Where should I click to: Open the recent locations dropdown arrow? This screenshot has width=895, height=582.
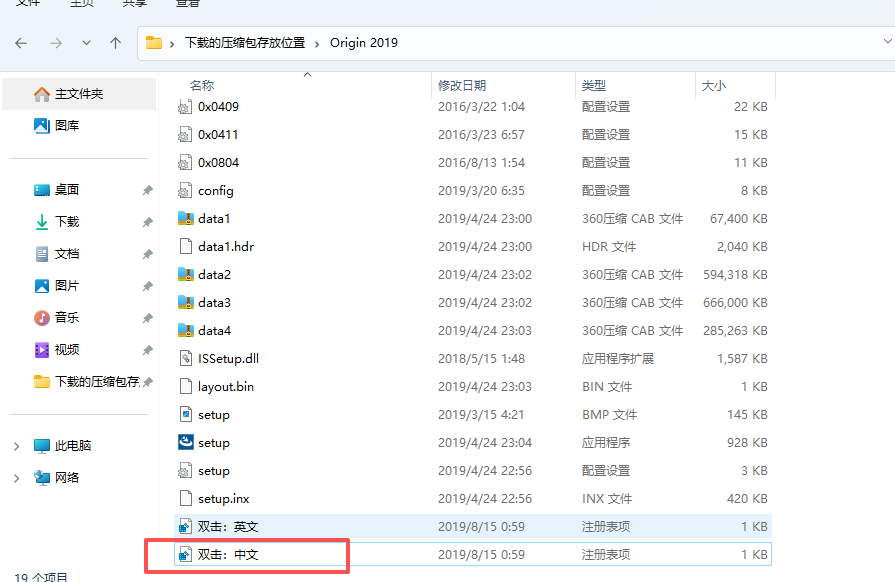pos(87,42)
